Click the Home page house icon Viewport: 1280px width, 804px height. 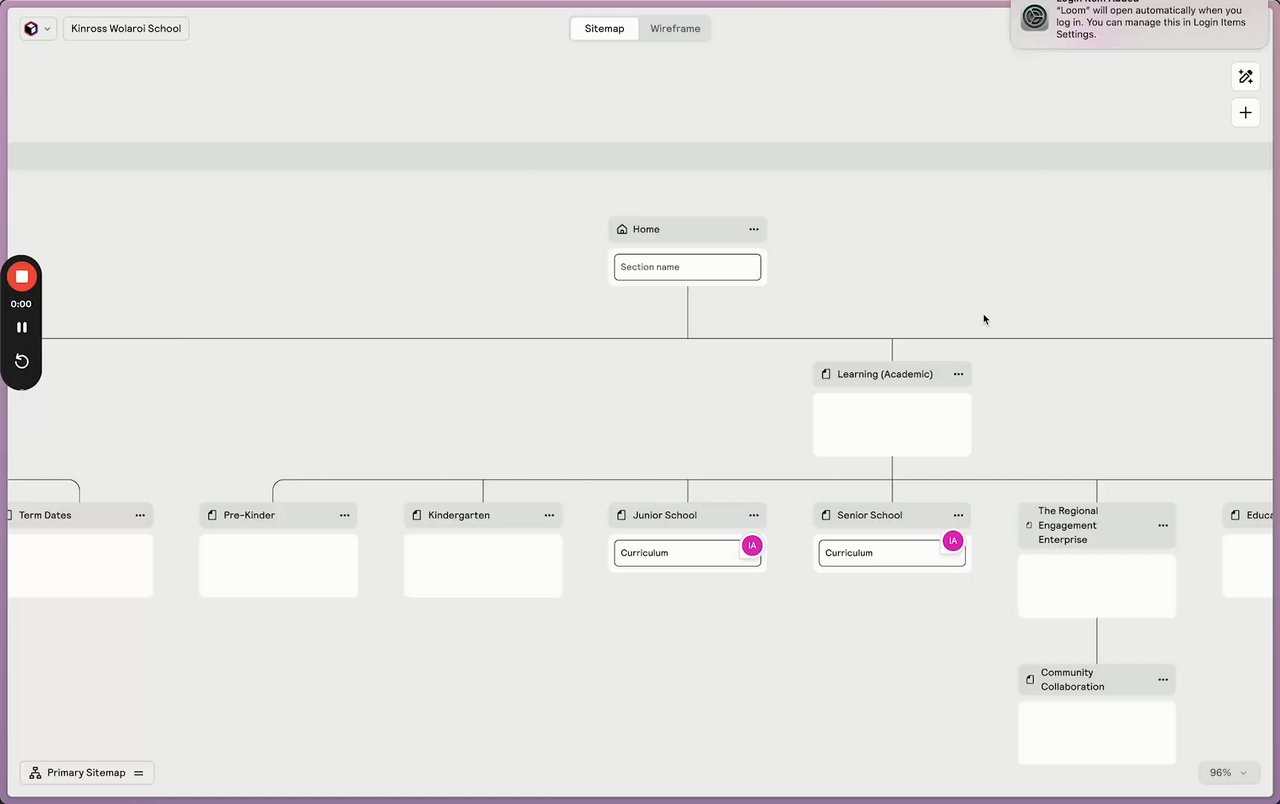(622, 229)
